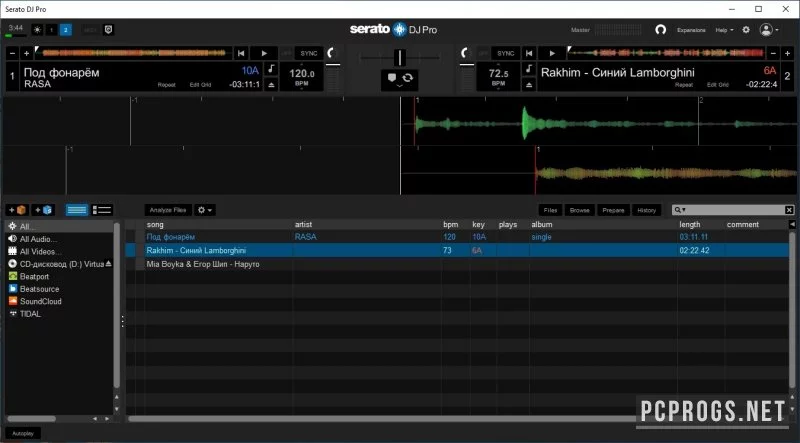Jump to start of deck 2 track
Screen dimensions: 800x443
click(x=529, y=53)
